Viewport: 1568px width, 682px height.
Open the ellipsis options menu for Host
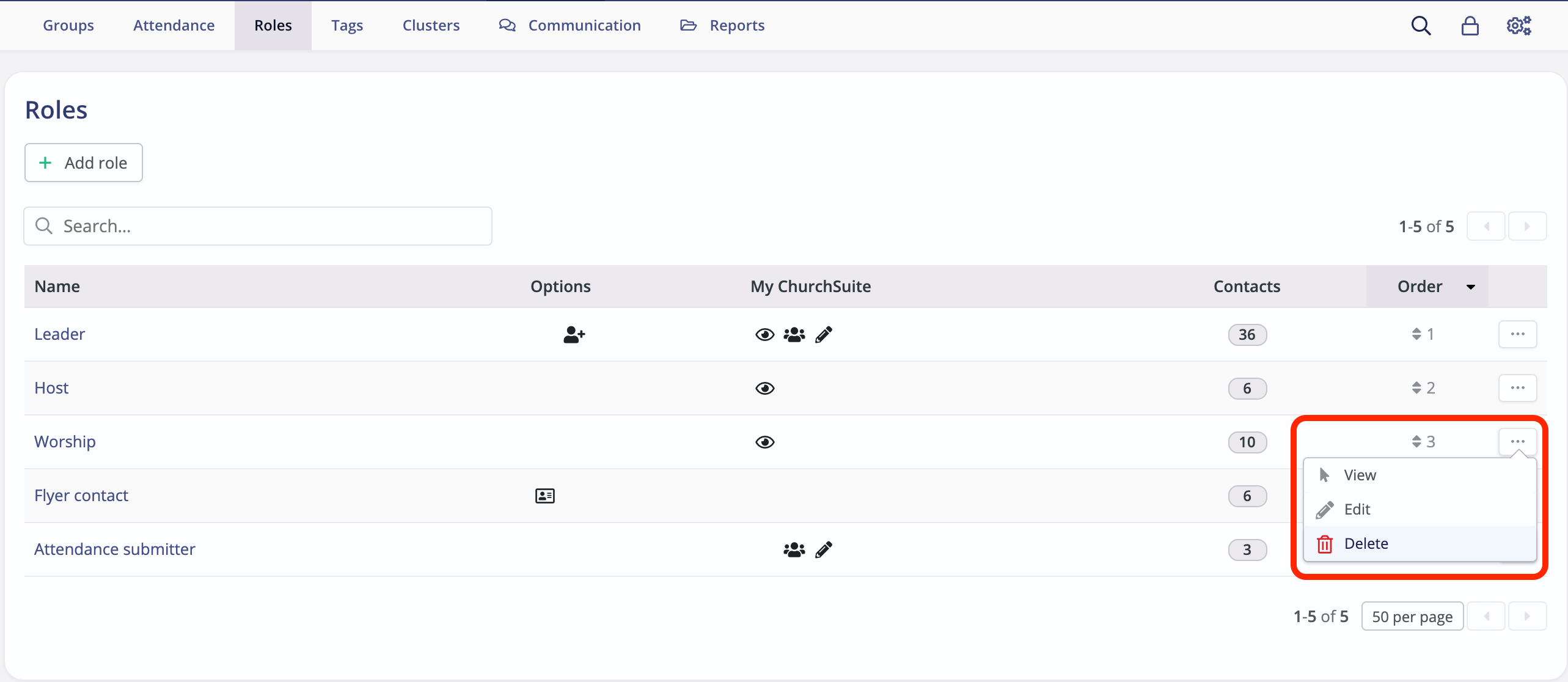click(x=1518, y=387)
